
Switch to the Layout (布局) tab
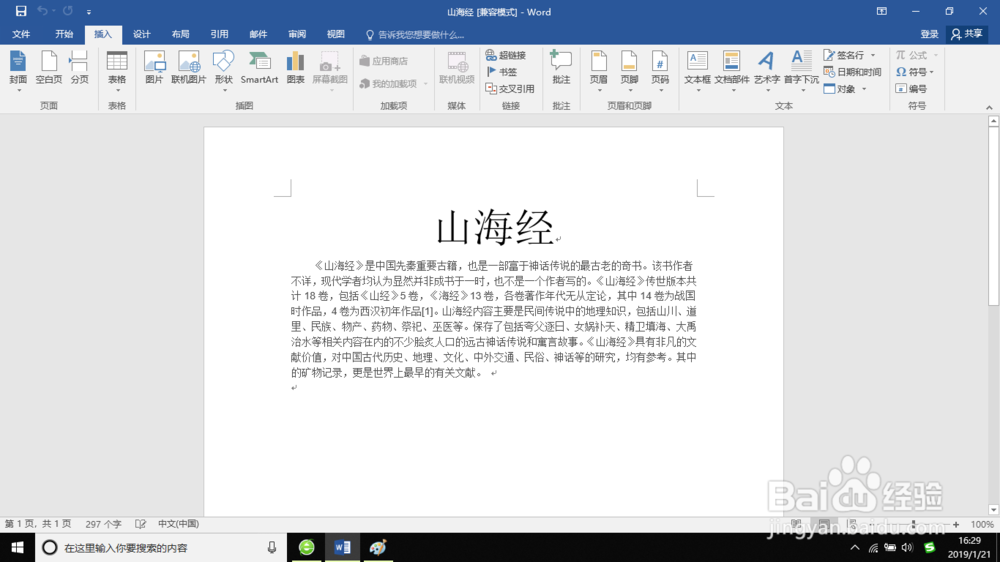point(180,34)
